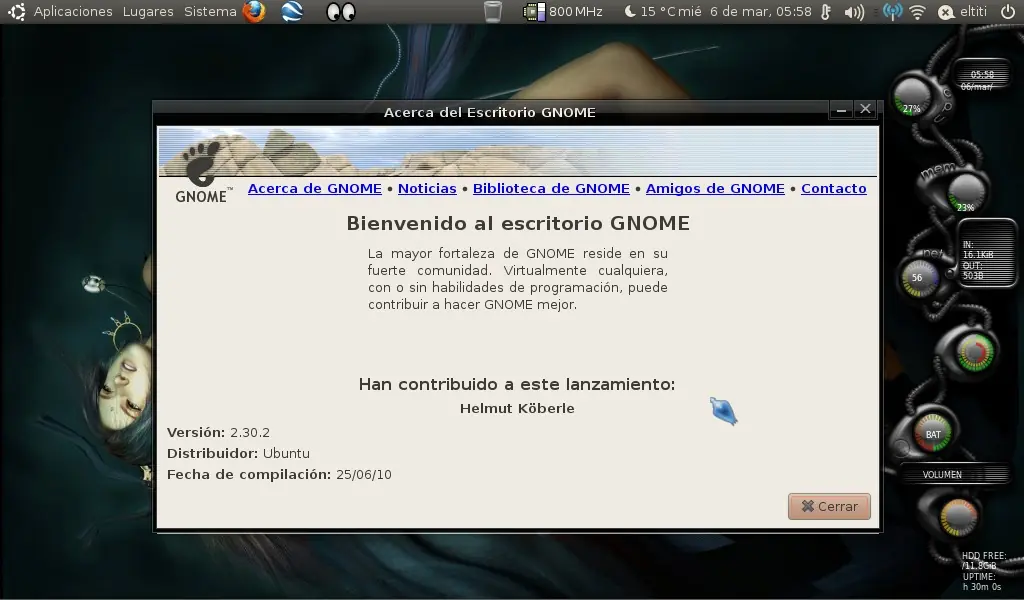Click the CPU frequency chip icon
This screenshot has height=600, width=1024.
[534, 12]
